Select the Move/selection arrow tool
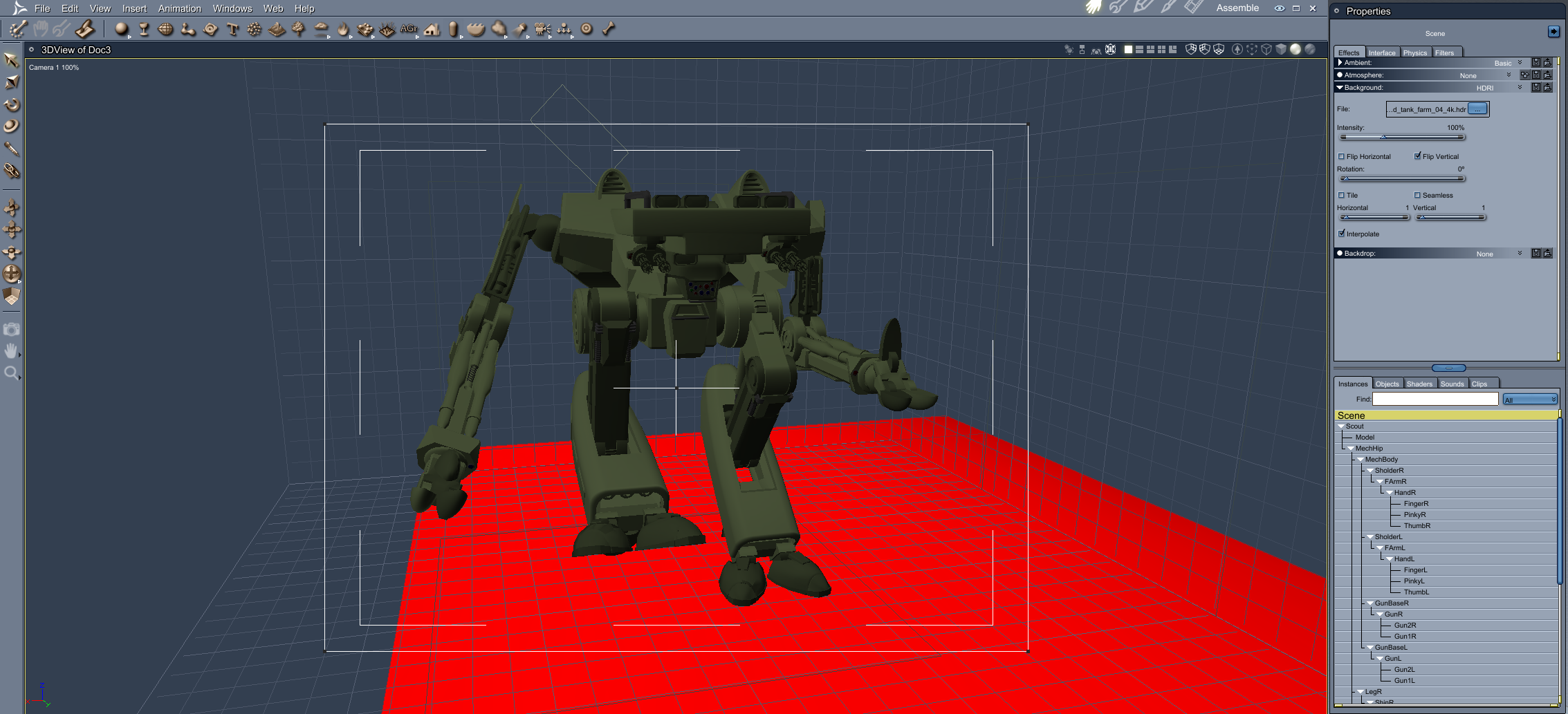This screenshot has height=714, width=1568. pyautogui.click(x=11, y=60)
